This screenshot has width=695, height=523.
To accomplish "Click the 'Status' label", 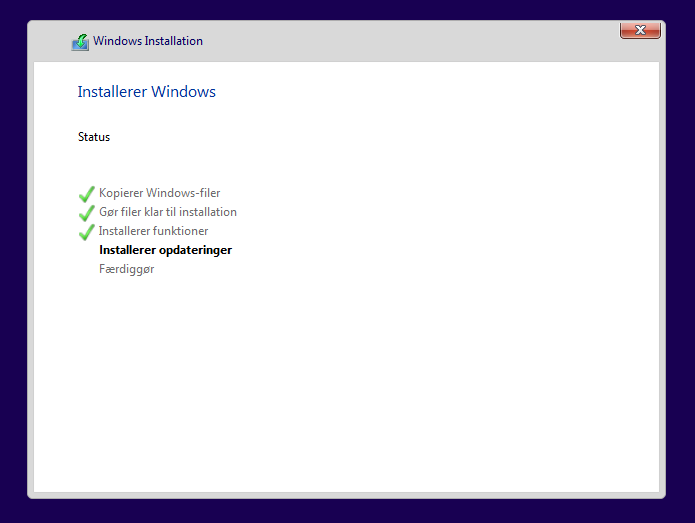I will pos(94,137).
